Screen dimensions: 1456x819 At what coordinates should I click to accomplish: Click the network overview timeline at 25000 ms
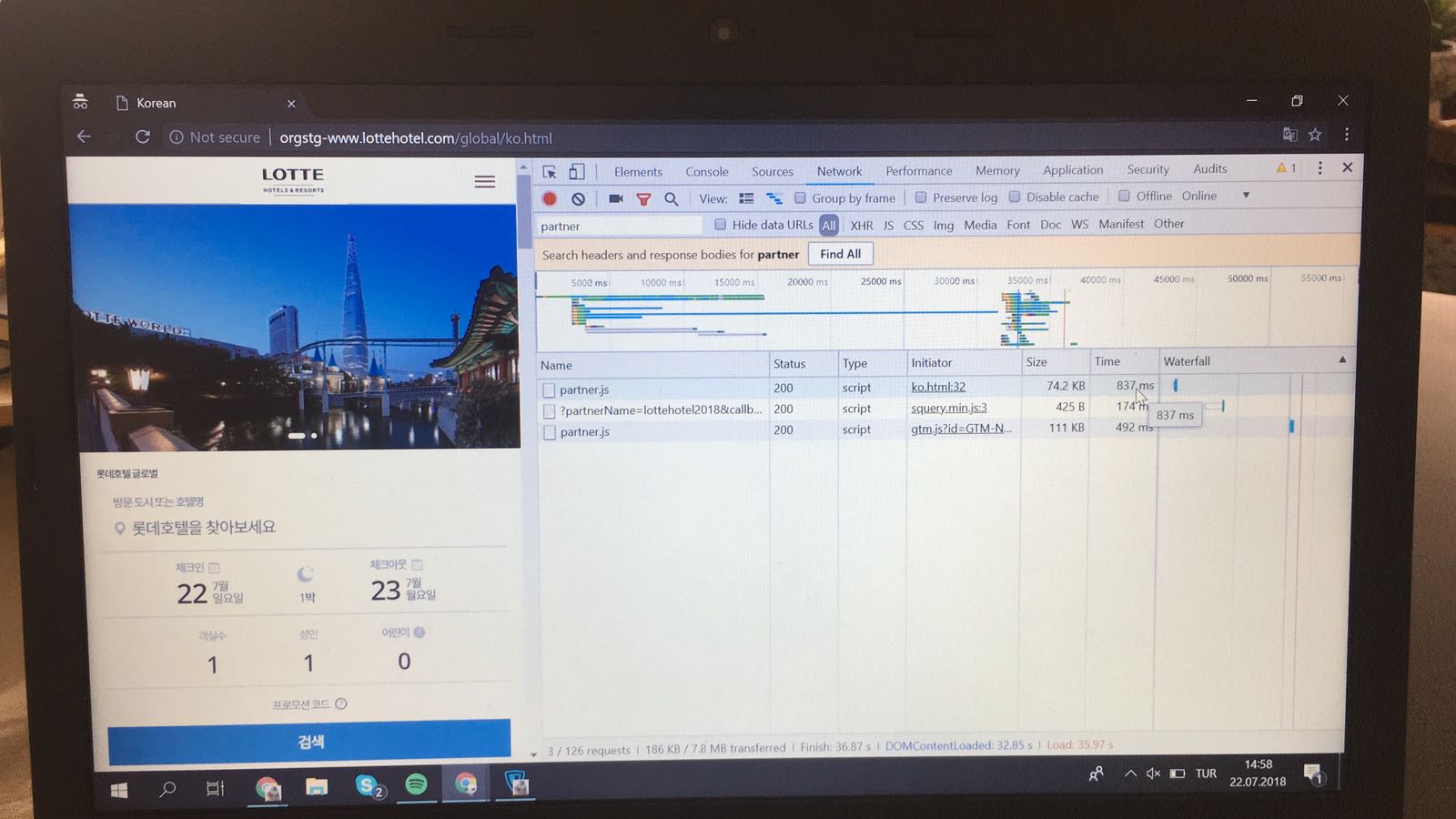click(x=880, y=309)
